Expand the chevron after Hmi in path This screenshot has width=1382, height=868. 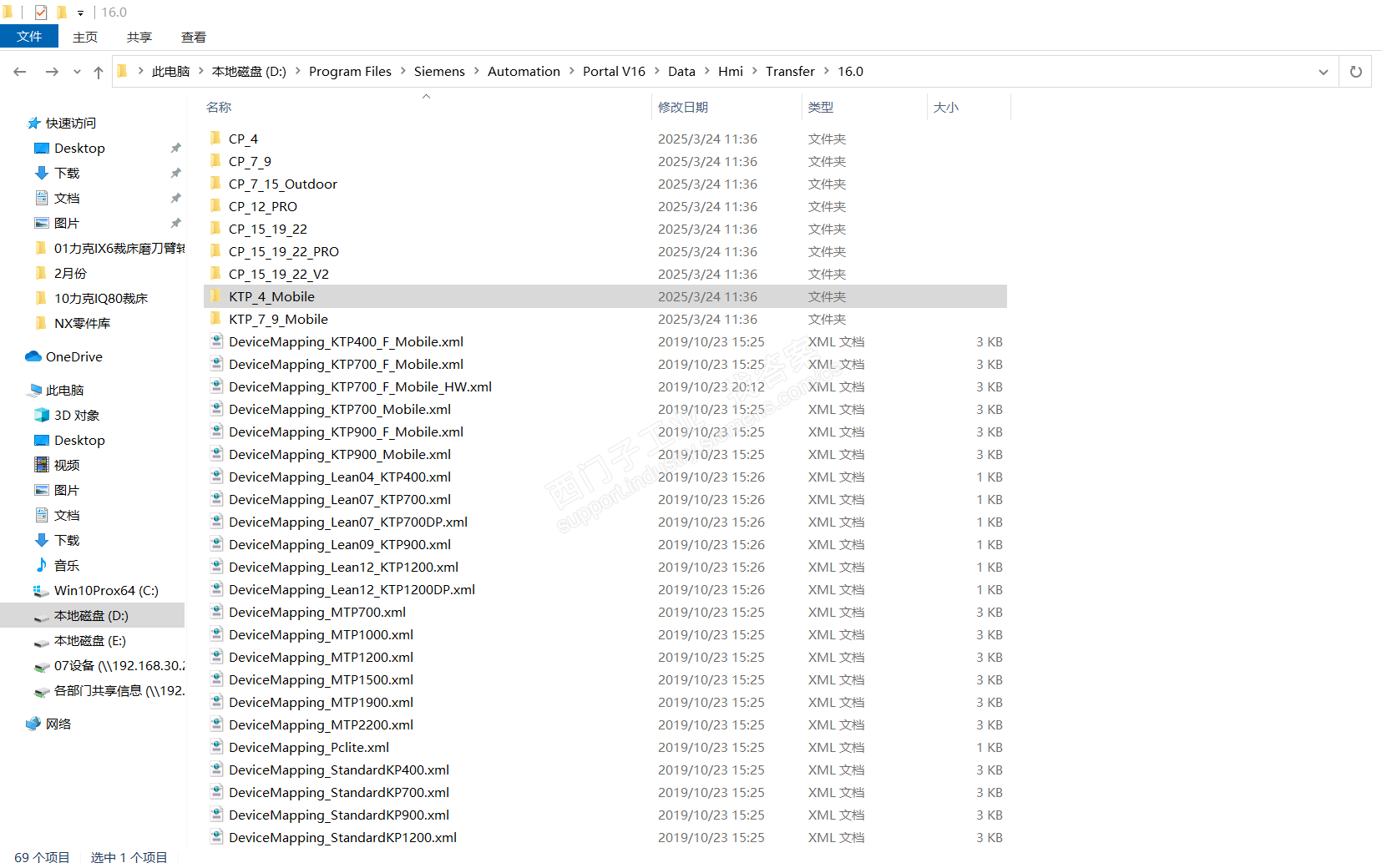(x=754, y=72)
